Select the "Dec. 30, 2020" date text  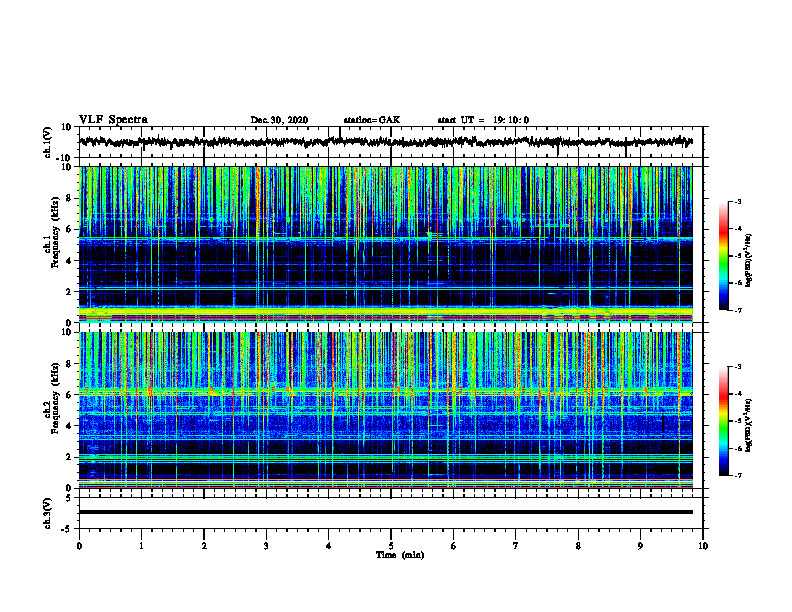pyautogui.click(x=279, y=120)
